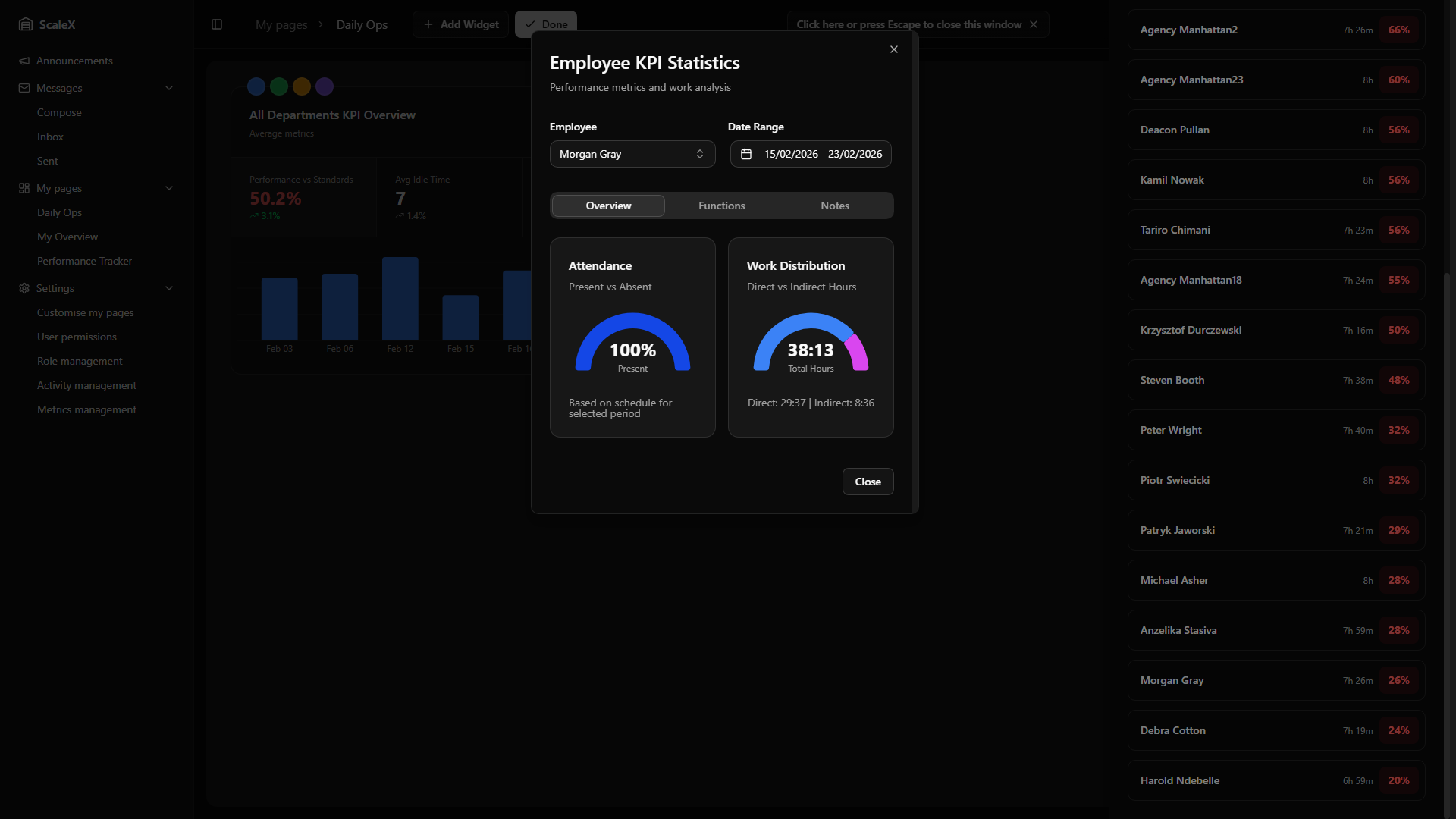Open the Performance Tracker page
This screenshot has width=1456, height=819.
point(84,261)
